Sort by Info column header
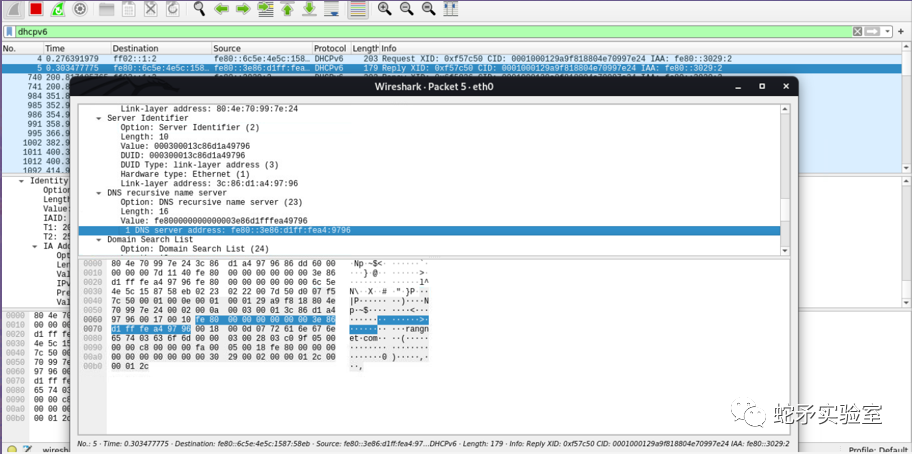The height and width of the screenshot is (454, 912). tap(640, 48)
